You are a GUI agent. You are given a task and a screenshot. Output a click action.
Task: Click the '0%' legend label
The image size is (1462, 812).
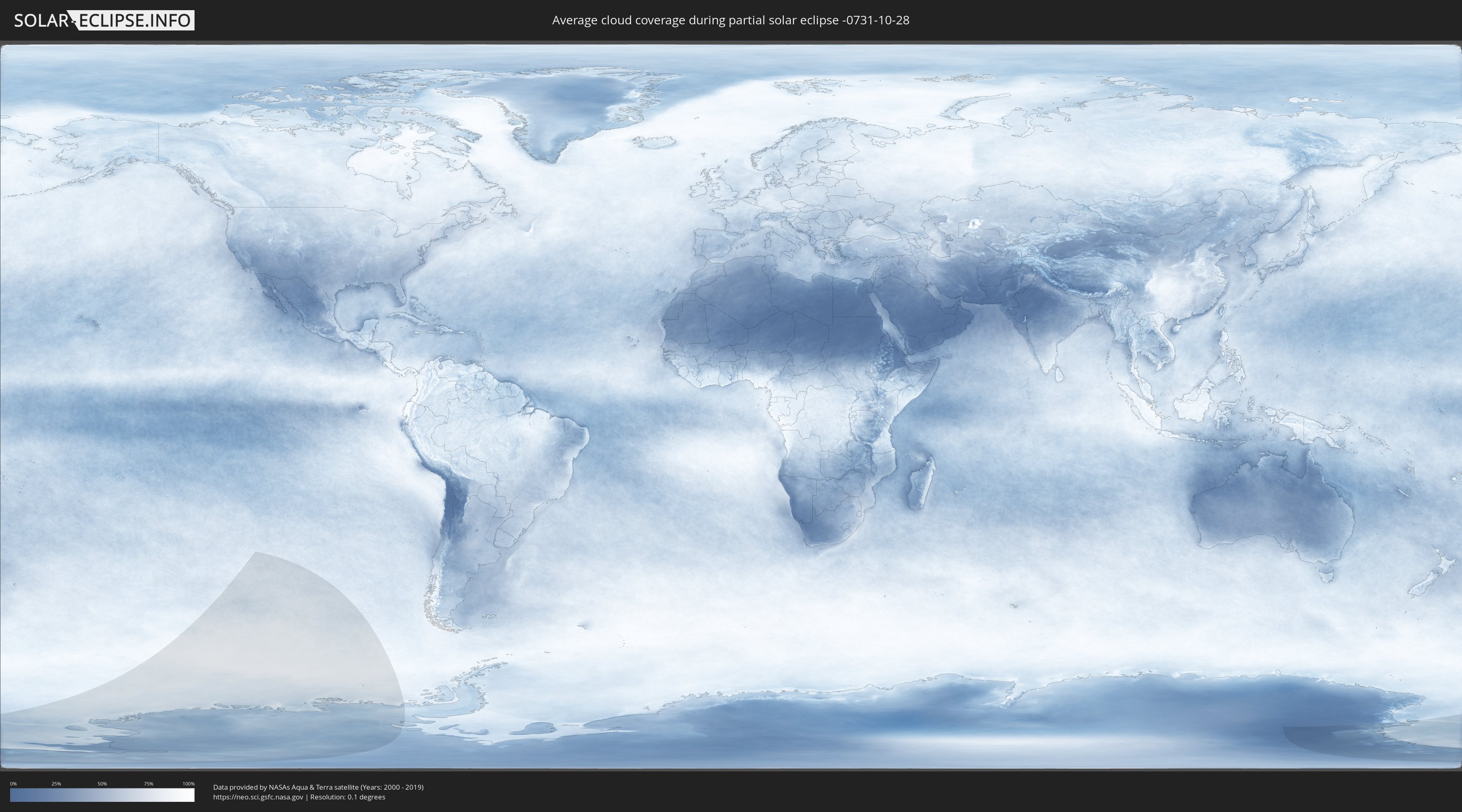pyautogui.click(x=14, y=784)
